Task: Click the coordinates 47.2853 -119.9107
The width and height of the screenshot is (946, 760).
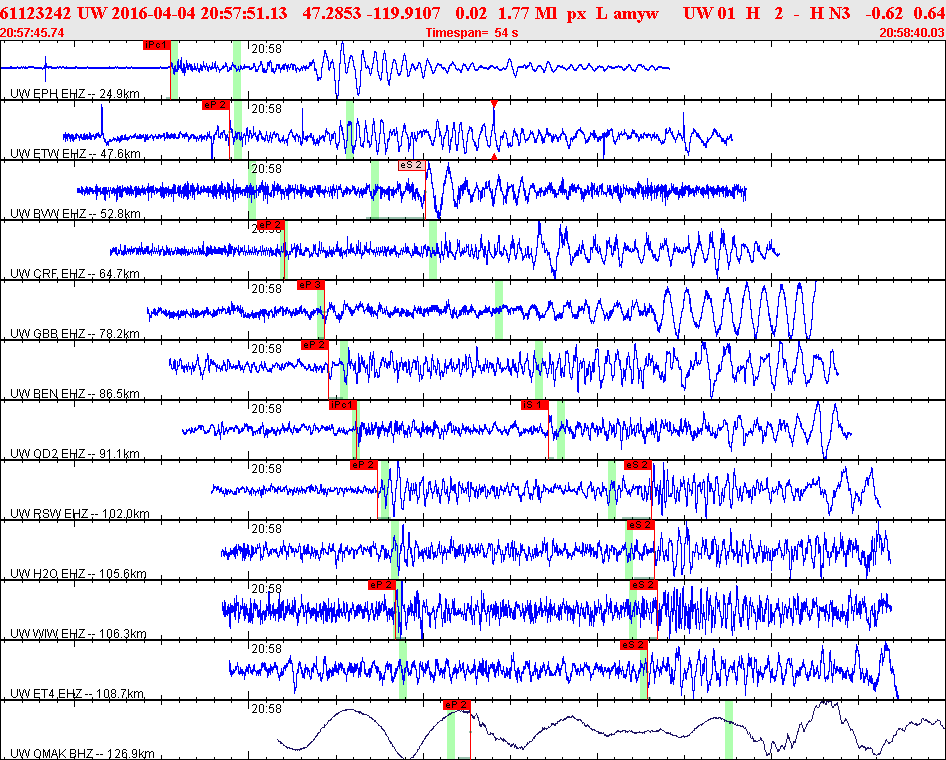Action: [371, 13]
